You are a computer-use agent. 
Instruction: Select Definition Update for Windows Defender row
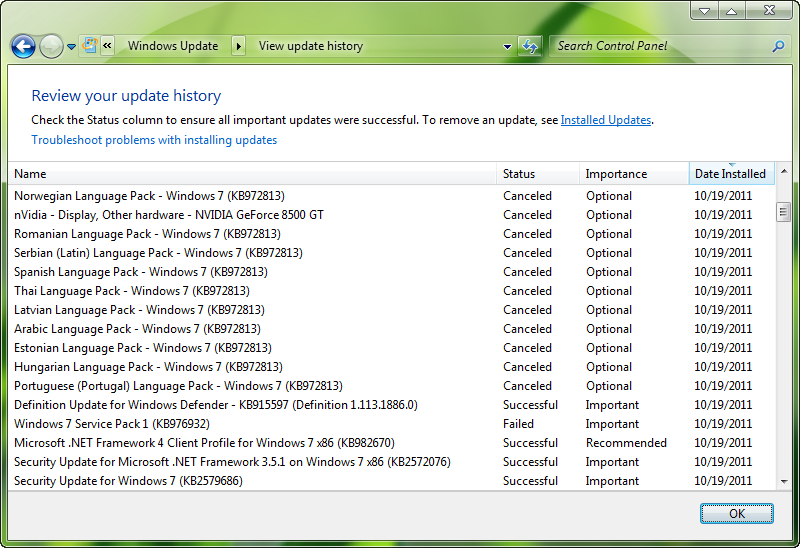coord(392,405)
